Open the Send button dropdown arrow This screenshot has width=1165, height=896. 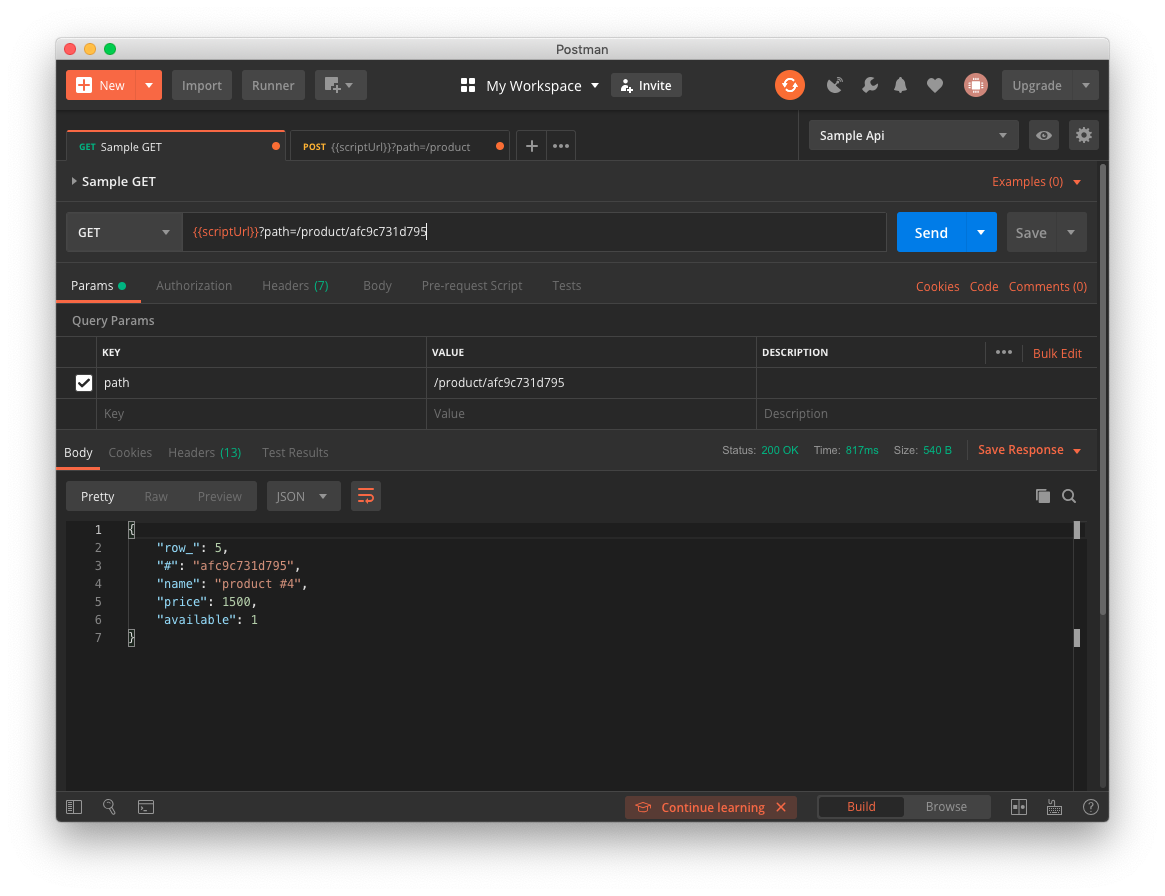coord(981,233)
